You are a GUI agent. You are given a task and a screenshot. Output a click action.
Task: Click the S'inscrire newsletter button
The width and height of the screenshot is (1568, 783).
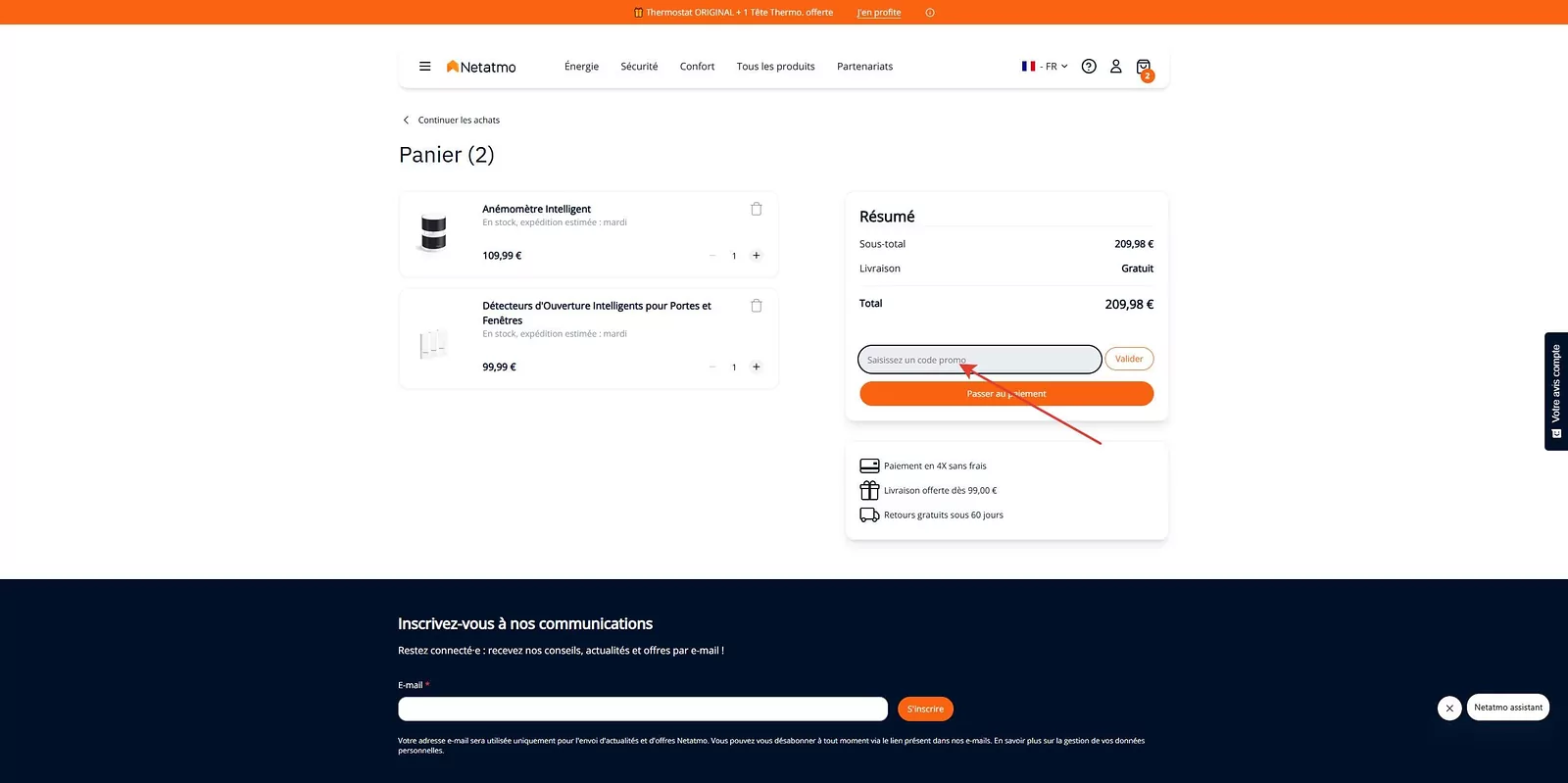coord(925,710)
